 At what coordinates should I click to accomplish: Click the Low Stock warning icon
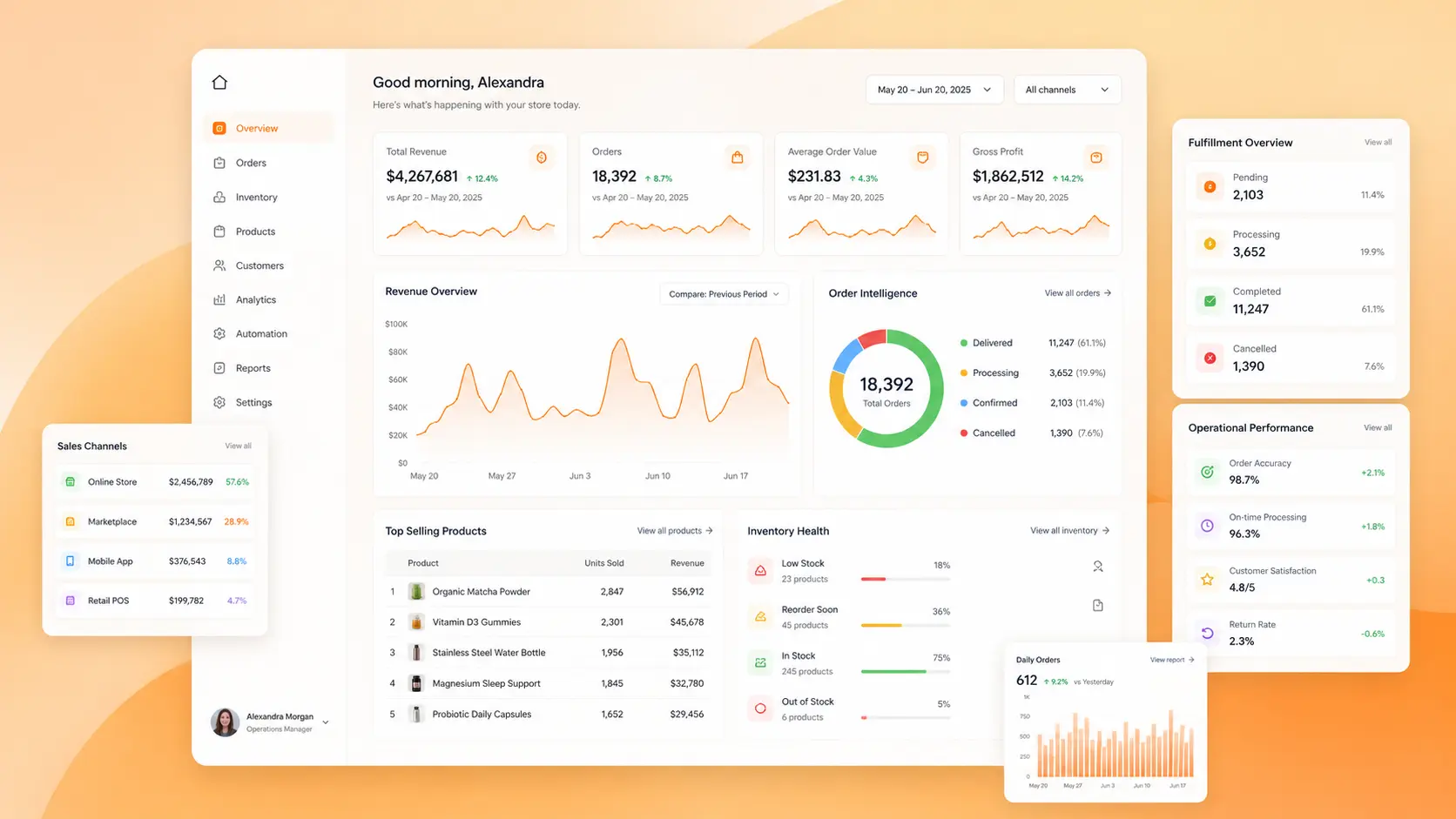tap(760, 571)
